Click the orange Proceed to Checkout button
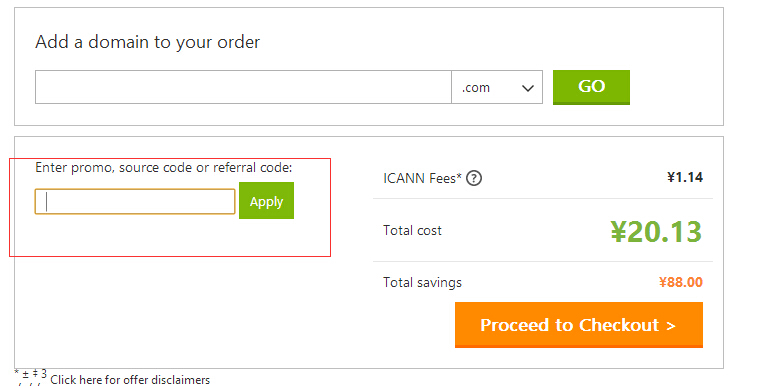Image resolution: width=761 pixels, height=388 pixels. (x=579, y=324)
